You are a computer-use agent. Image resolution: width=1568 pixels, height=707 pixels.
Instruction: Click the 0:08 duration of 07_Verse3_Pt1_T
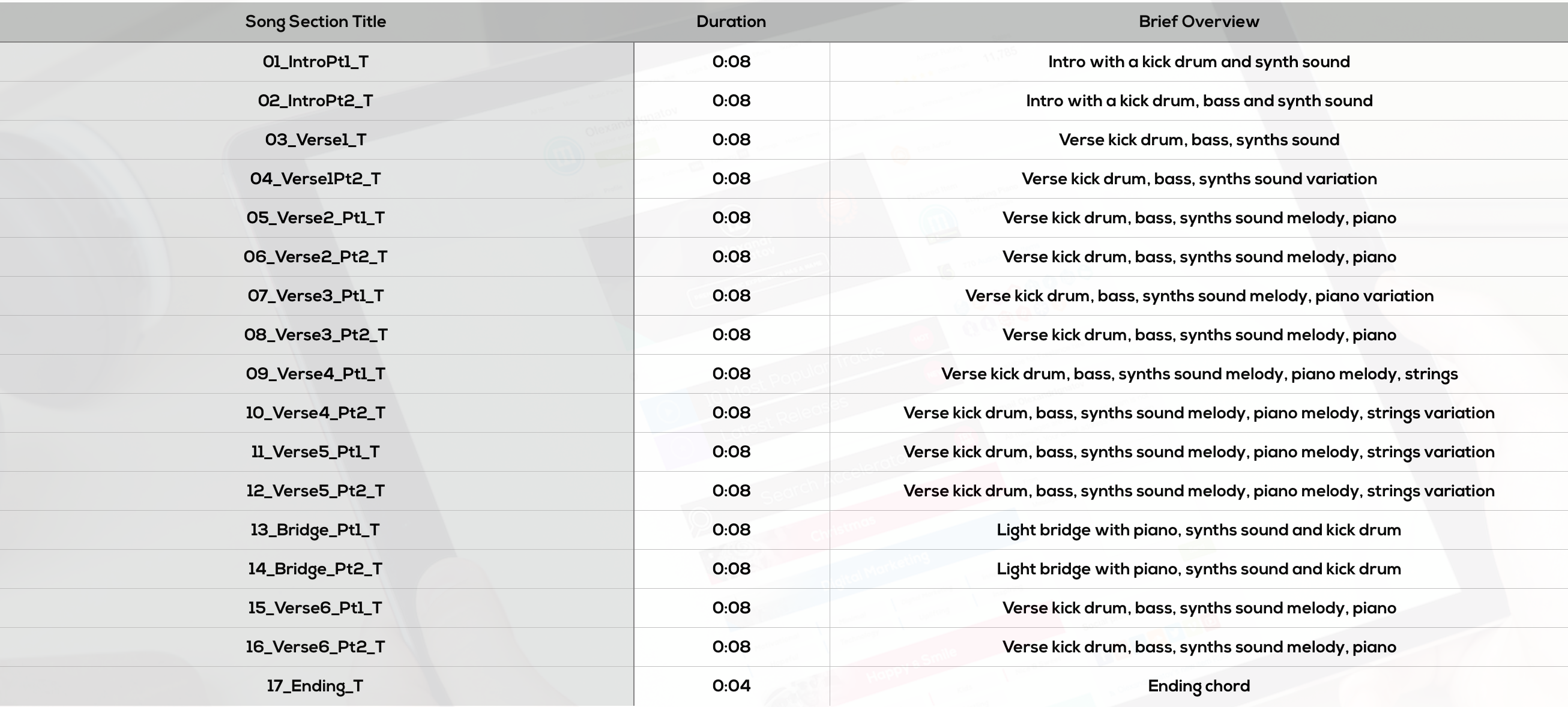coord(731,295)
